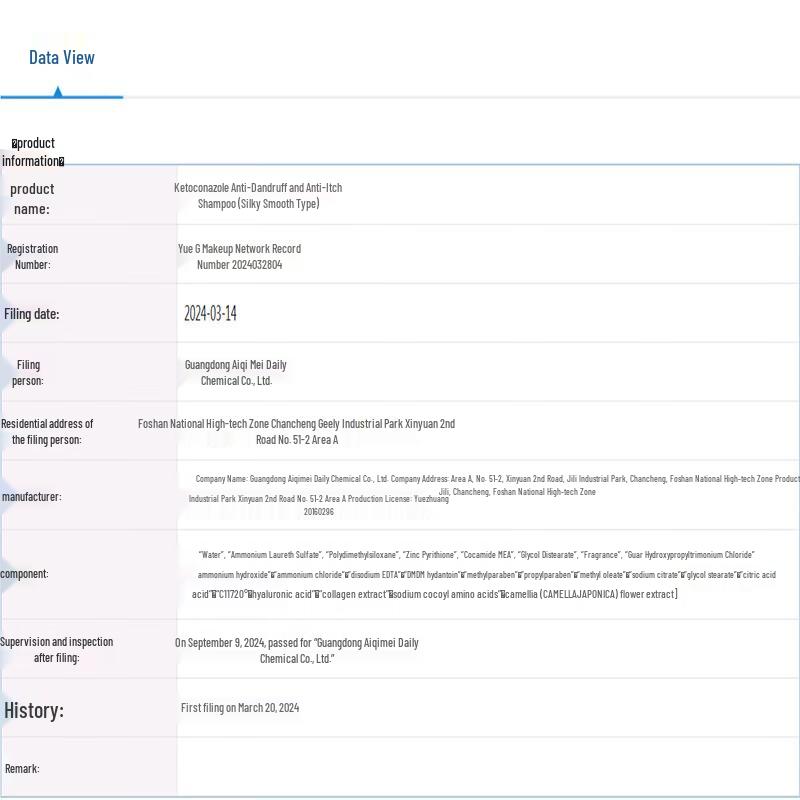Screen dimensions: 800x800
Task: Click the Ketoconazole Anti-Dandruff shampoo product name
Action: tap(258, 196)
